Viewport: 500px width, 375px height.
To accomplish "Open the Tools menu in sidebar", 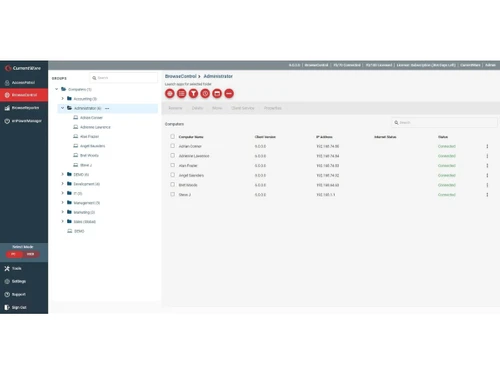I will point(13,268).
